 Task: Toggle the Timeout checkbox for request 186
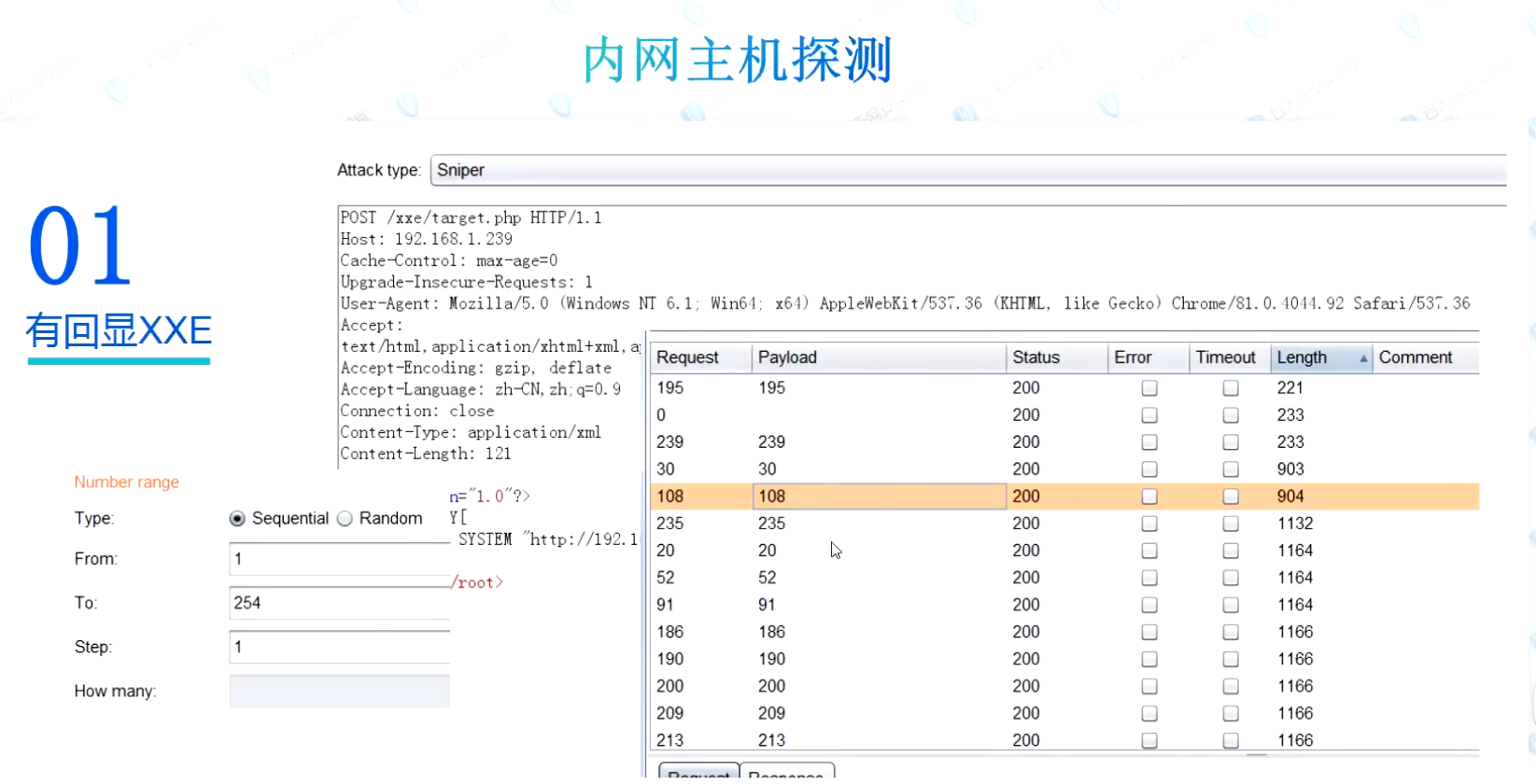coord(1231,632)
